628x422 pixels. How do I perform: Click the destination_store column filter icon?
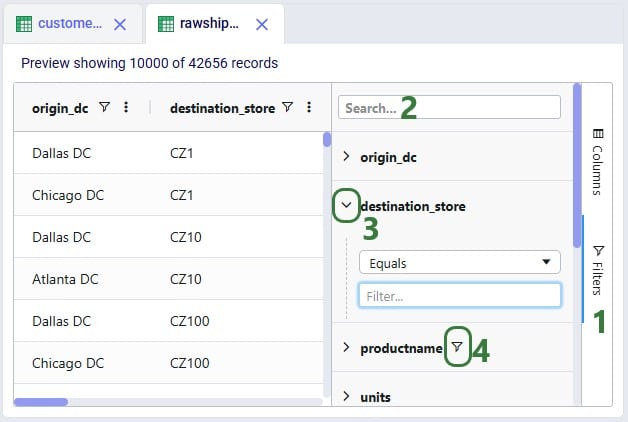287,108
